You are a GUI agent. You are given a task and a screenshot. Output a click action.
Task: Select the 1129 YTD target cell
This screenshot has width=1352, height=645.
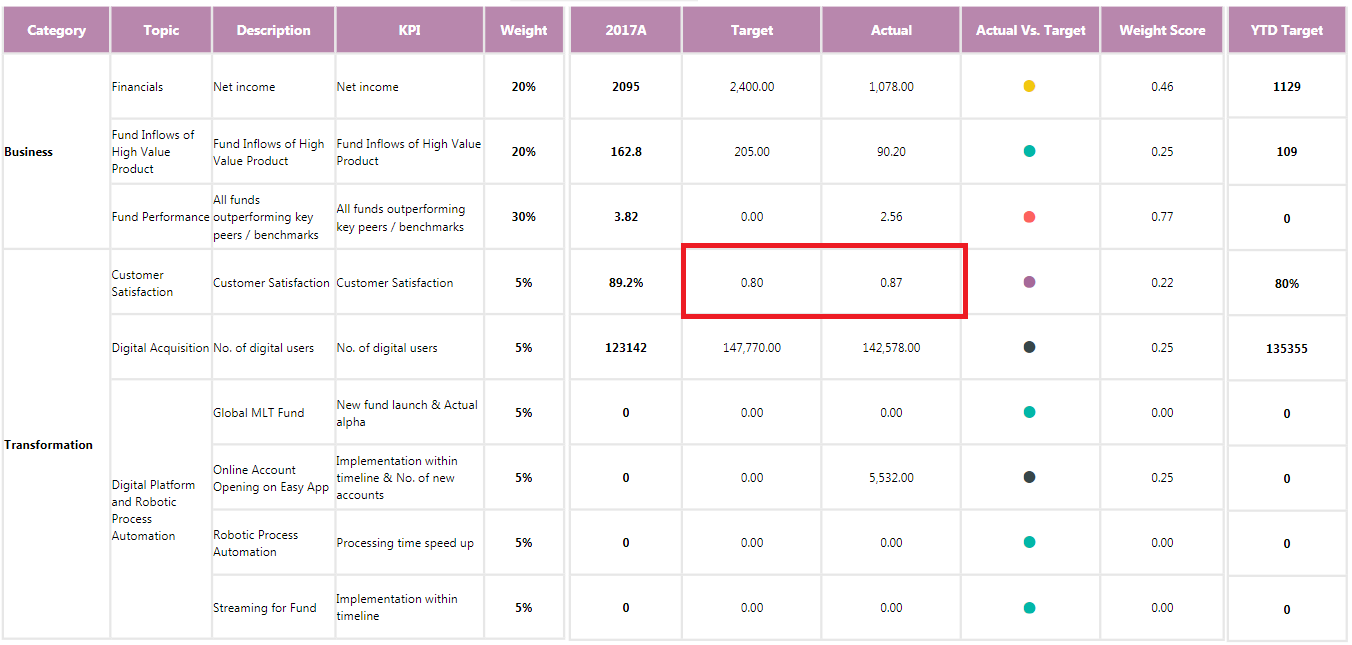[1287, 87]
